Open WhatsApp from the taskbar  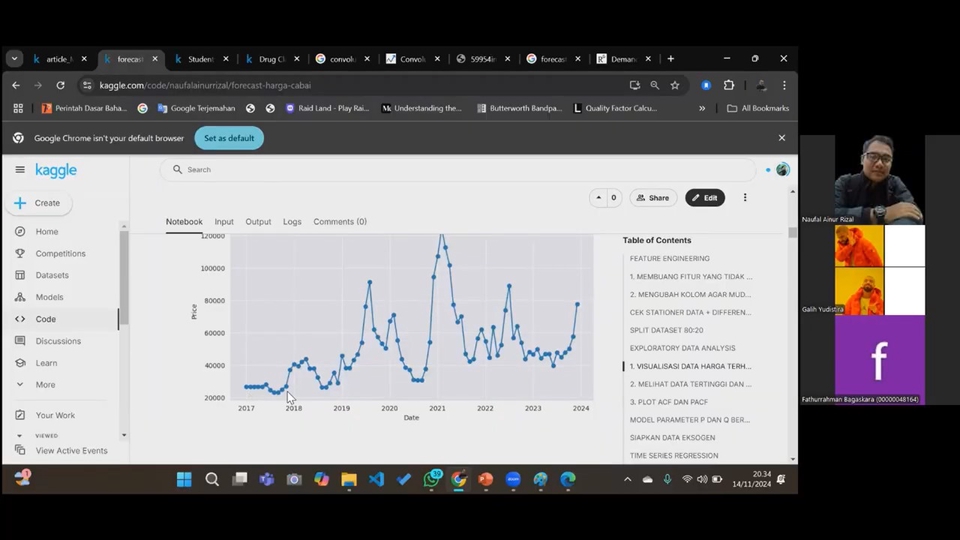coord(431,479)
